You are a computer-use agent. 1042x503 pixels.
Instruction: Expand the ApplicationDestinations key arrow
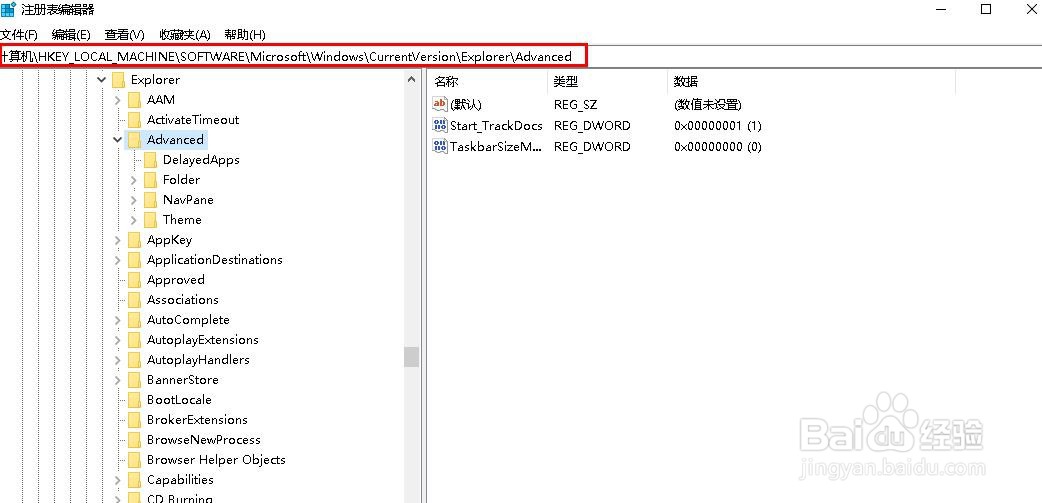click(118, 260)
